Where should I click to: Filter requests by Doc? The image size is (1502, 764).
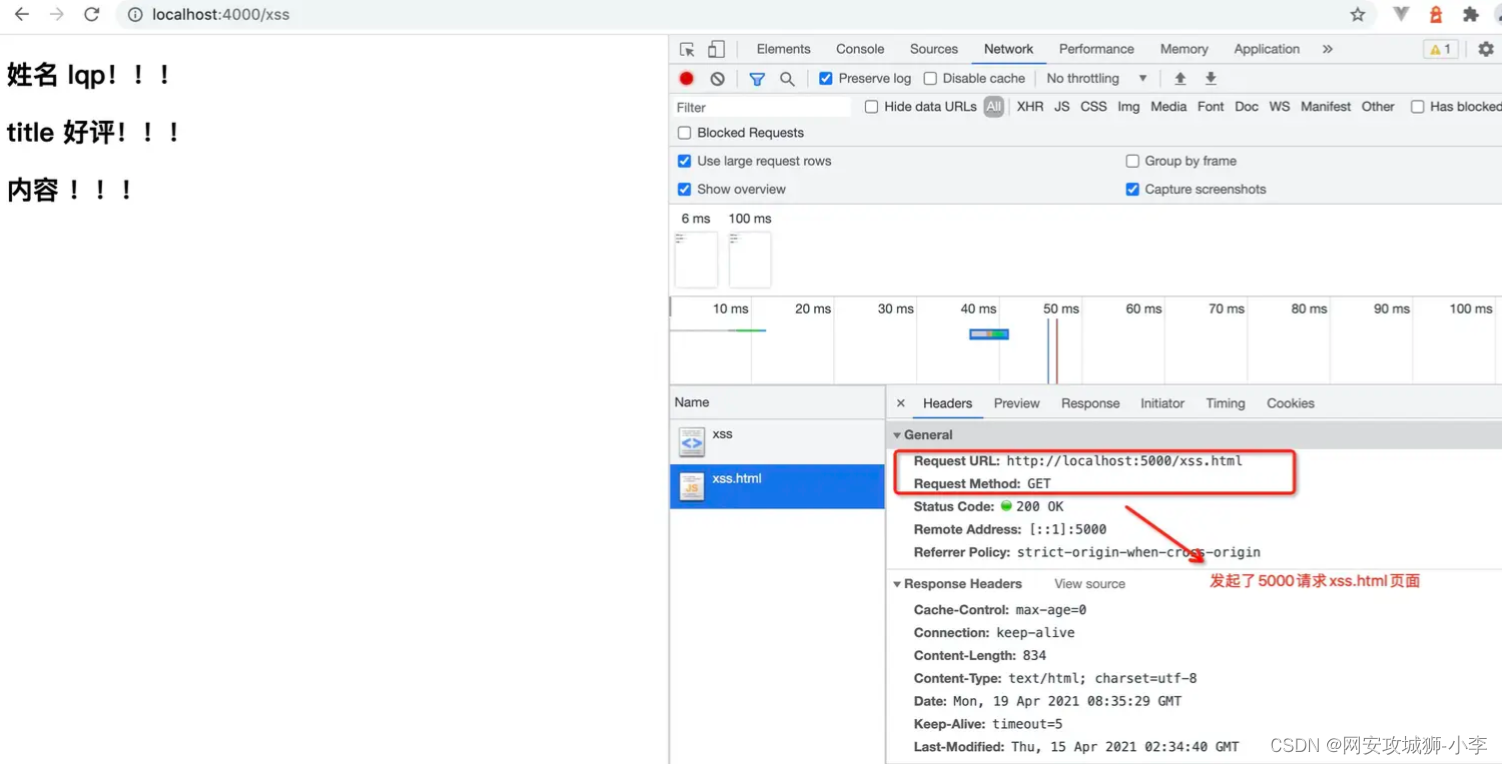[1246, 106]
